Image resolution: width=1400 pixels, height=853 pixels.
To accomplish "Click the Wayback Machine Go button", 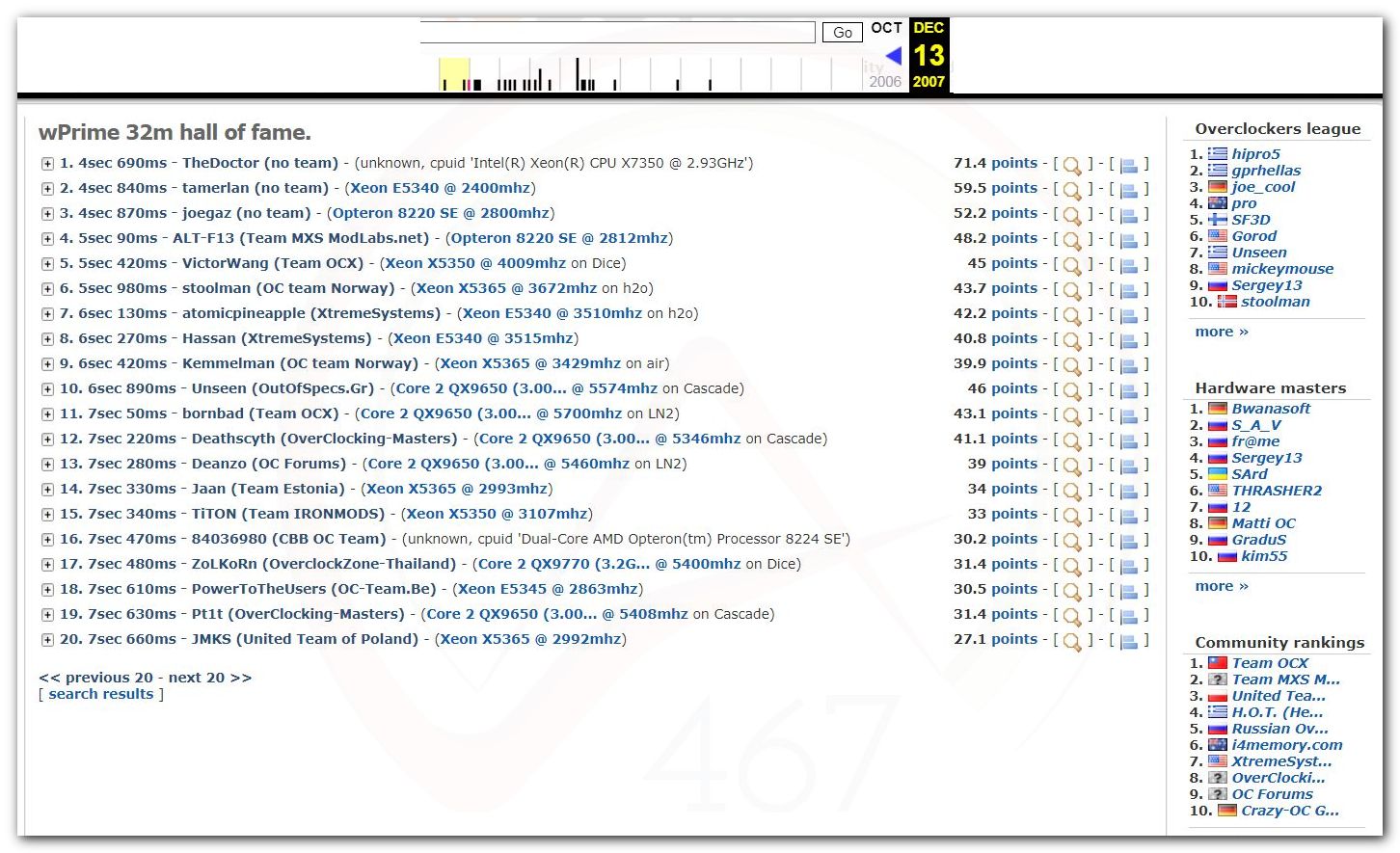I will click(x=842, y=33).
